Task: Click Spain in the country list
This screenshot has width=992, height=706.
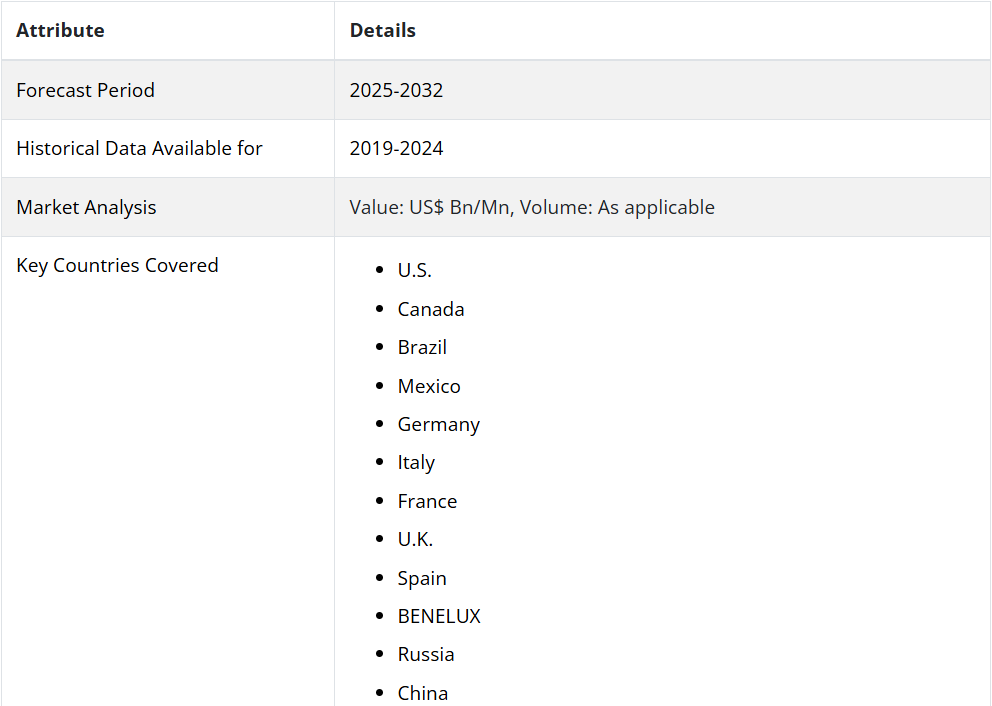Action: click(422, 579)
